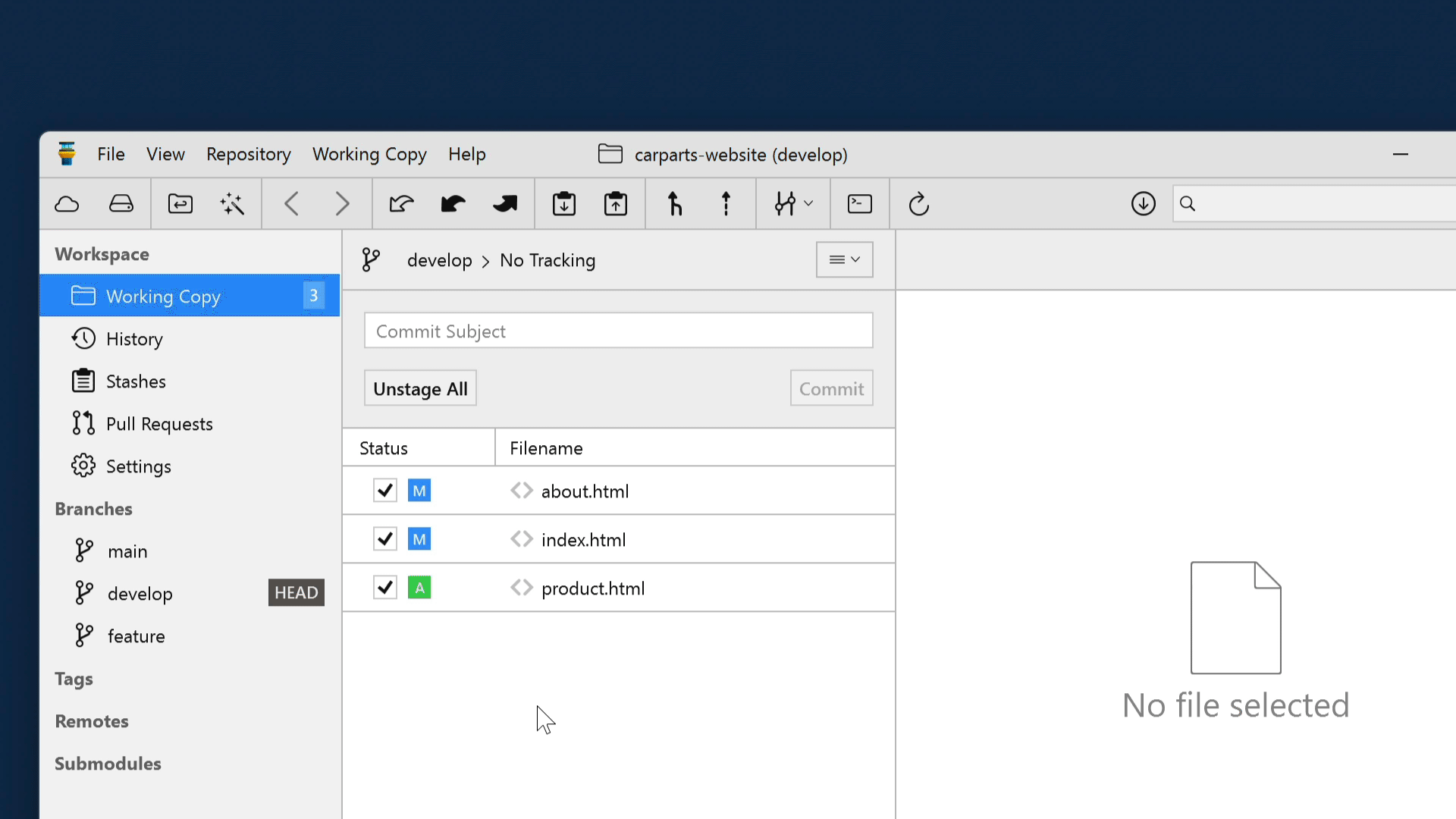Click the Commit button

click(831, 389)
